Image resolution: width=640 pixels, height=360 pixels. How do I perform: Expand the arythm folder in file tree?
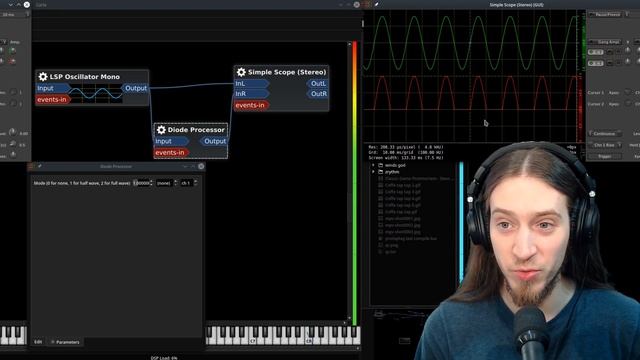pyautogui.click(x=373, y=172)
